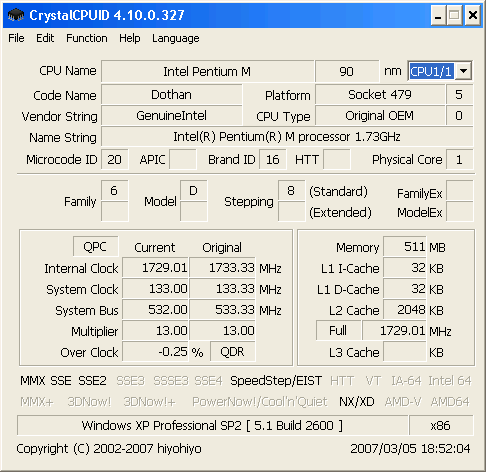Click the original System Bus 533.33
The height and width of the screenshot is (472, 486).
coord(223,310)
